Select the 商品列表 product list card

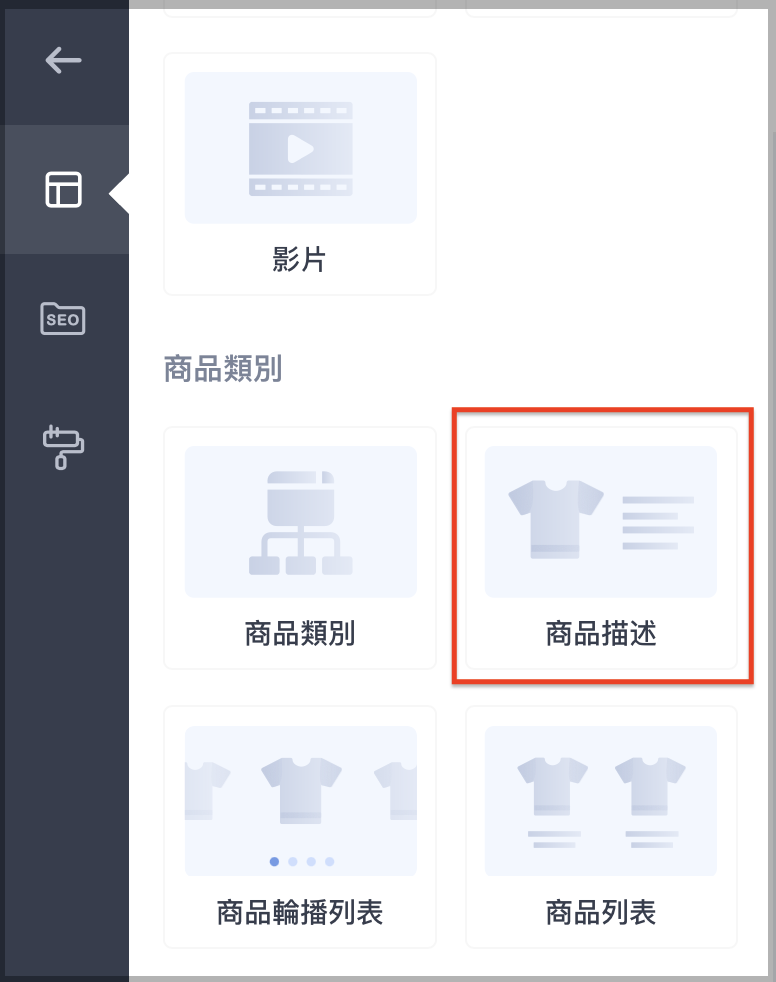click(x=601, y=827)
